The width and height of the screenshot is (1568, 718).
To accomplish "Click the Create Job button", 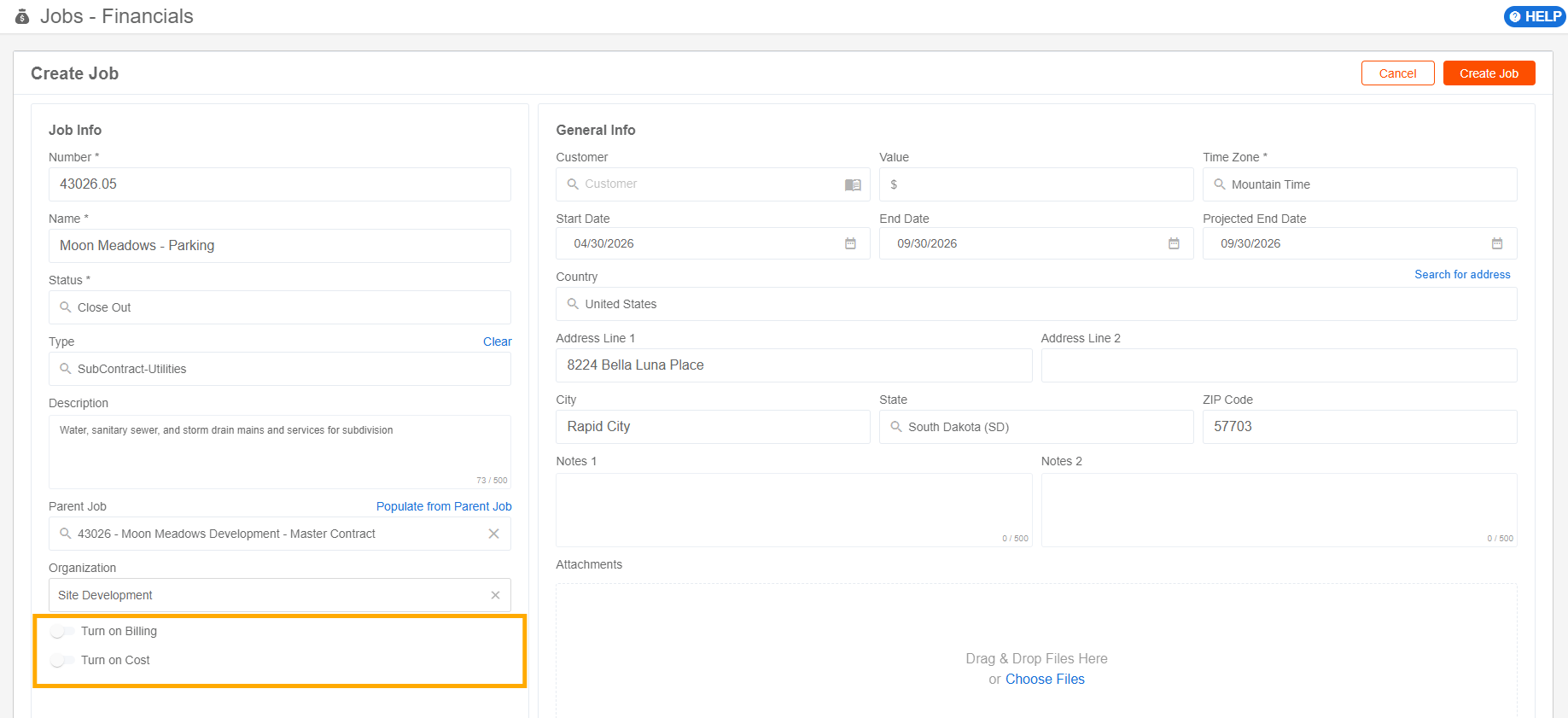I will (x=1489, y=73).
